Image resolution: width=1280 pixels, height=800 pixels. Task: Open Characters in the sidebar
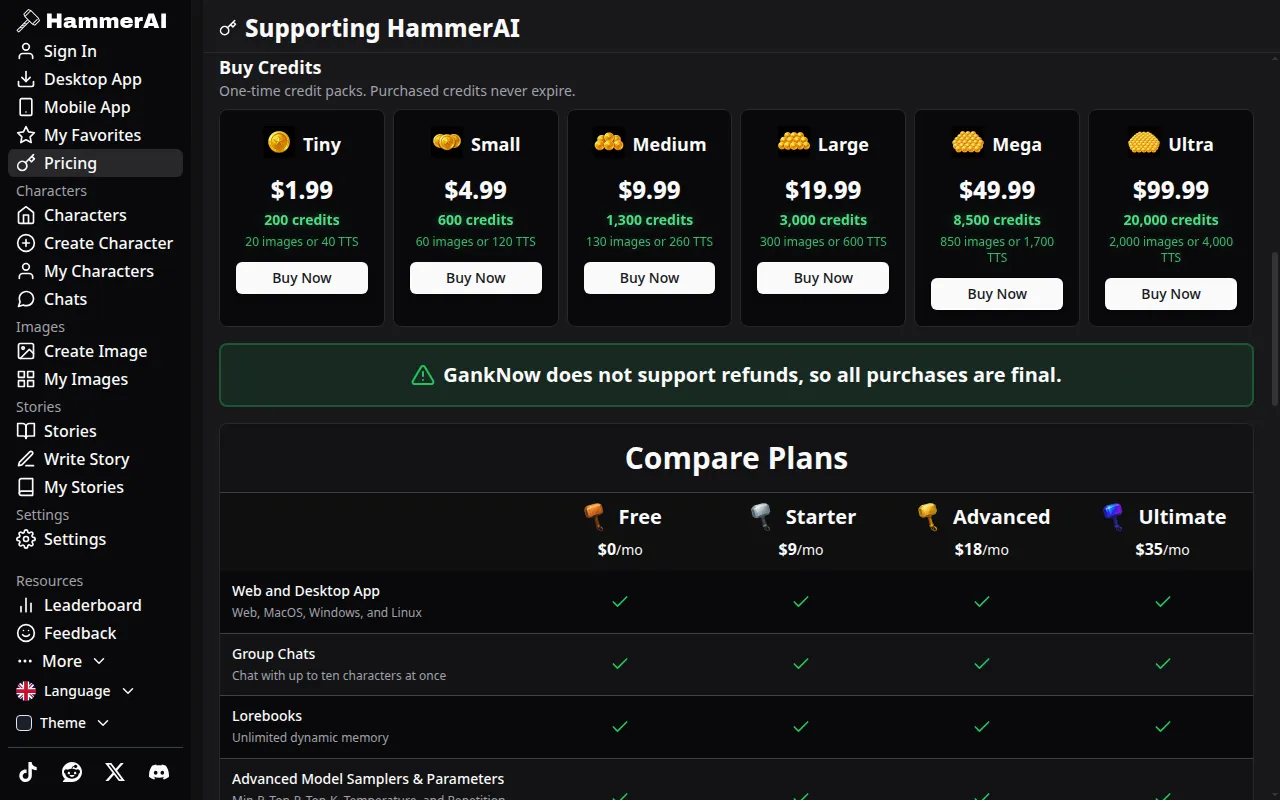click(95, 215)
